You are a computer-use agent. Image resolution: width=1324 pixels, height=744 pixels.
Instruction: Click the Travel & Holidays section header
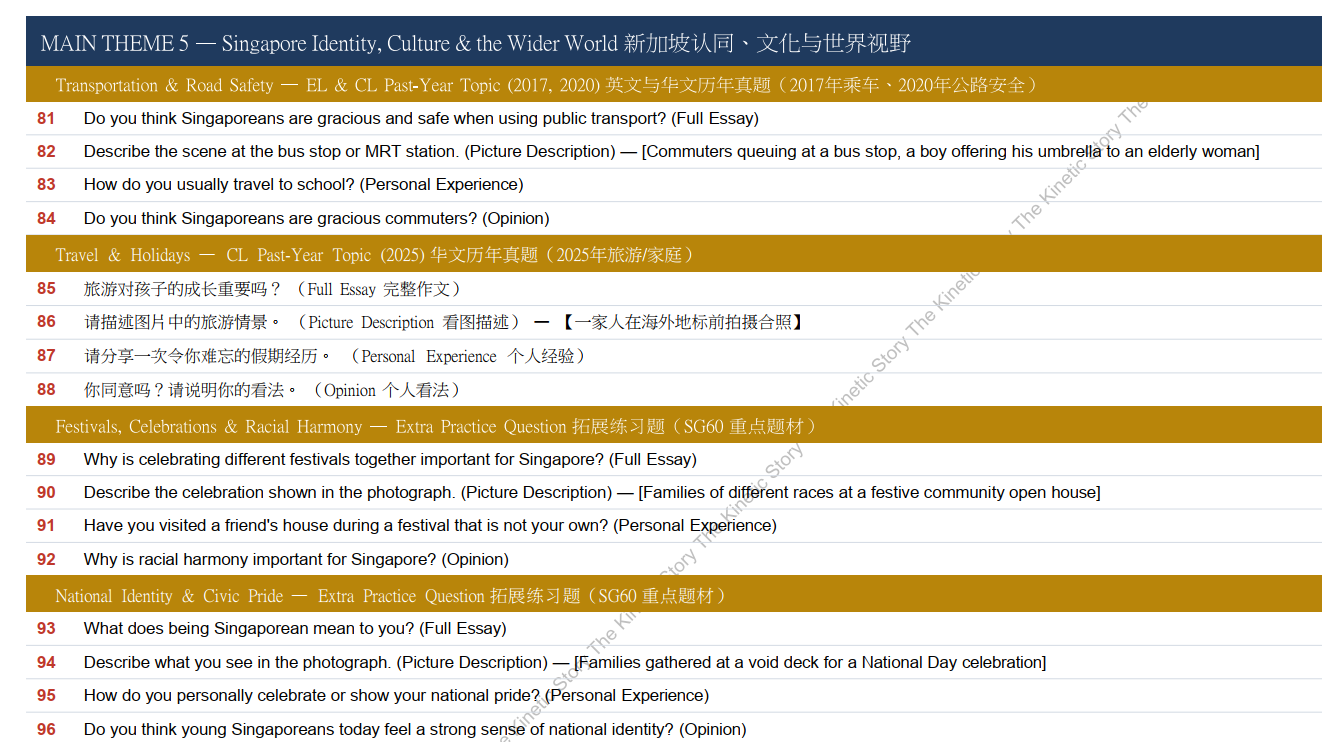[x=674, y=255]
